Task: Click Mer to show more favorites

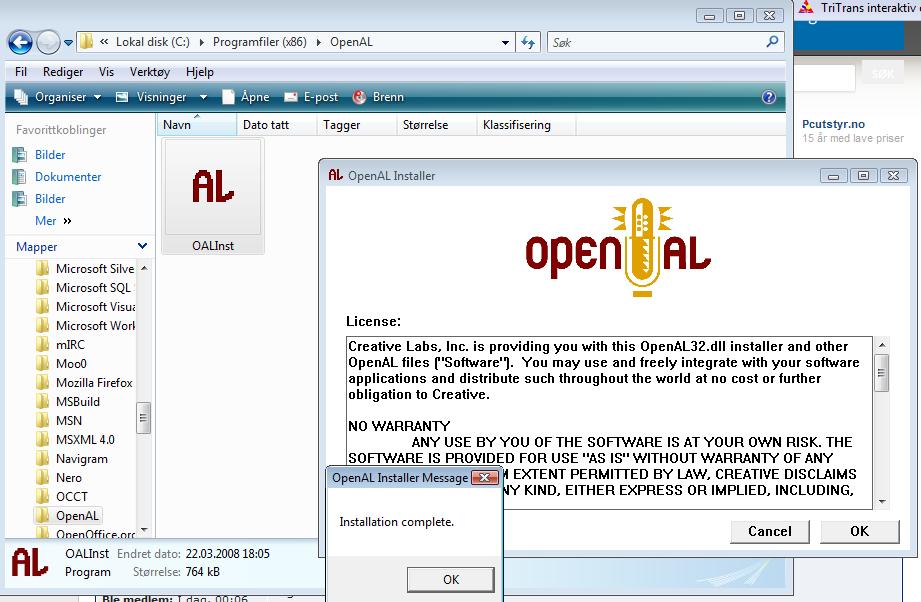Action: coord(53,221)
